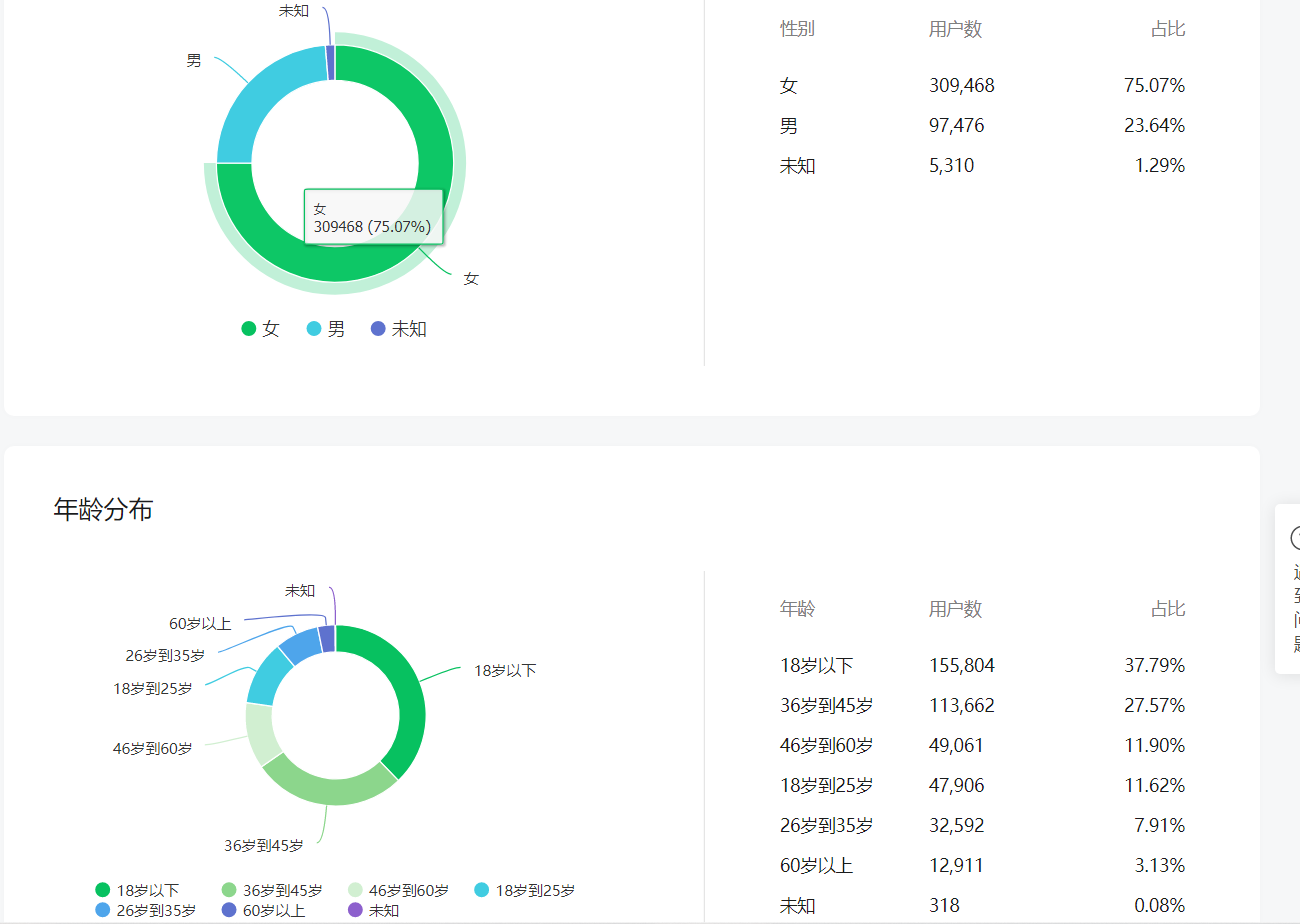The image size is (1300, 924).
Task: Click the 27.57% percentage cell
Action: (x=1154, y=706)
